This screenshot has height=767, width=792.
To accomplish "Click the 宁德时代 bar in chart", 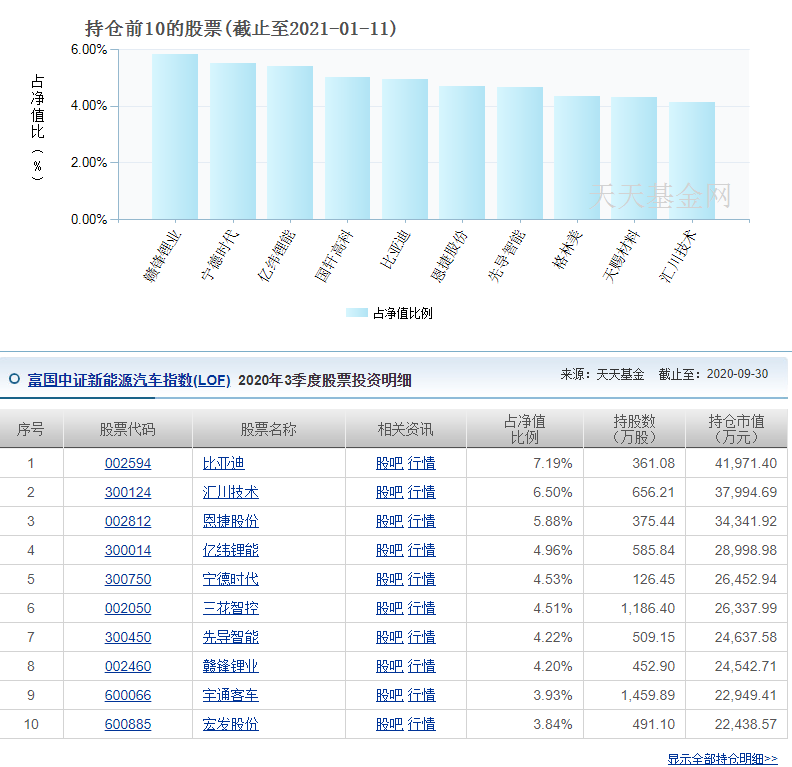I will click(233, 141).
